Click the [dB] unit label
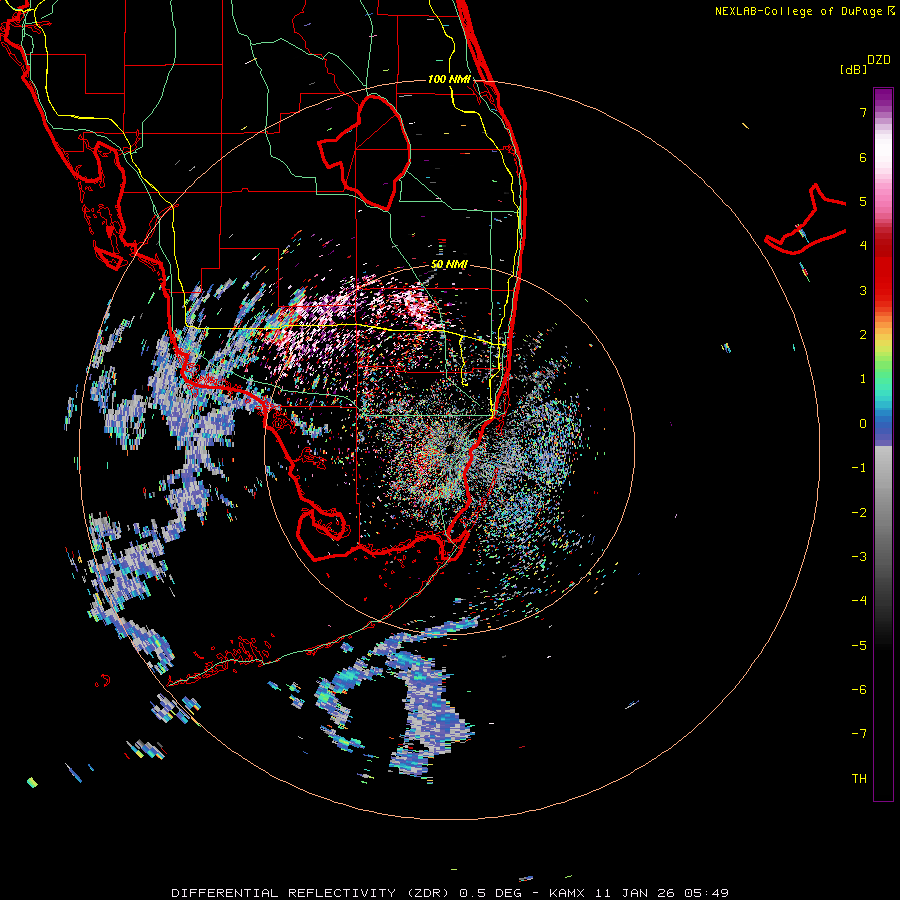The height and width of the screenshot is (900, 900). pos(853,69)
